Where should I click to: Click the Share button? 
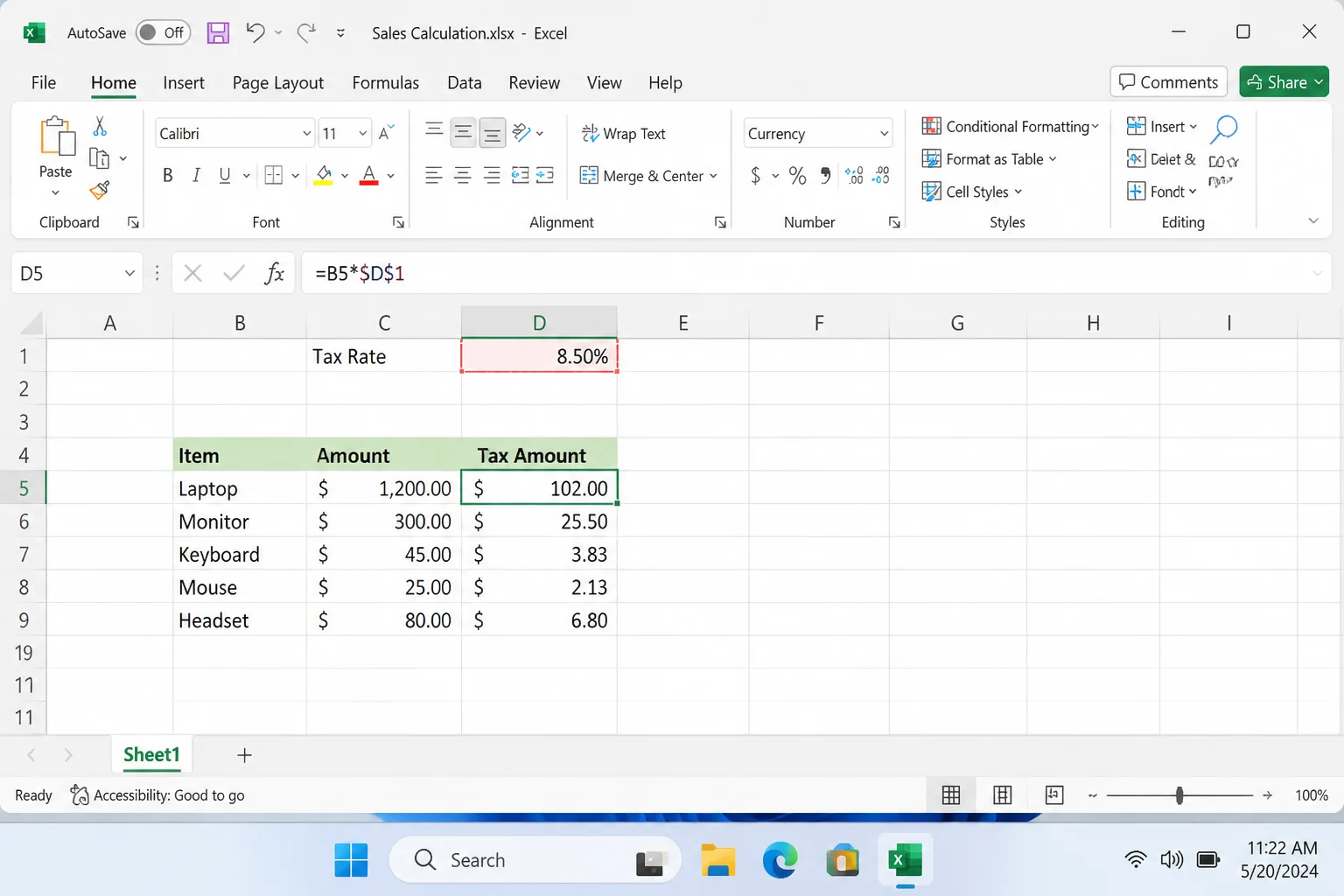(1284, 82)
